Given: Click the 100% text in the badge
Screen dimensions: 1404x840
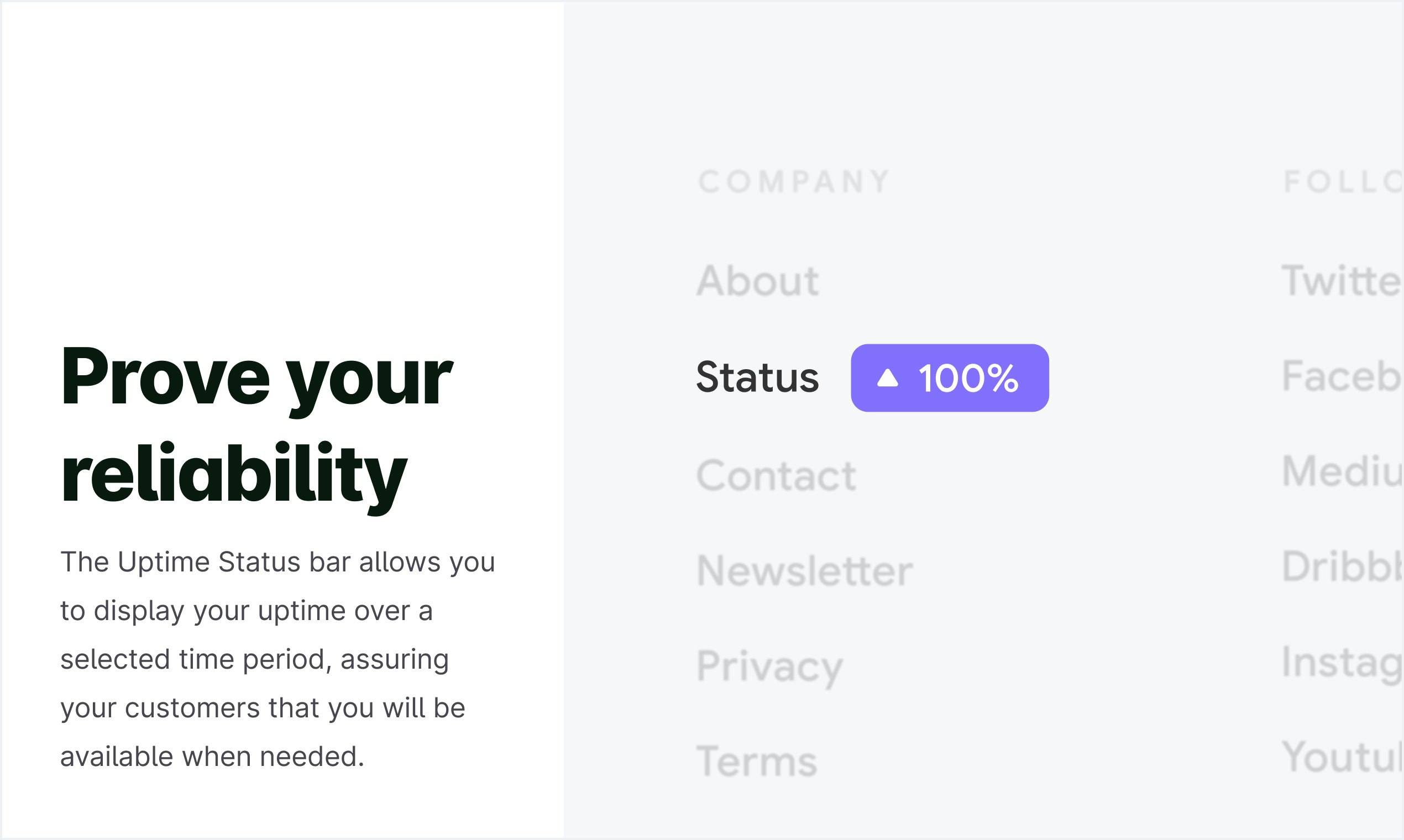Looking at the screenshot, I should [968, 378].
